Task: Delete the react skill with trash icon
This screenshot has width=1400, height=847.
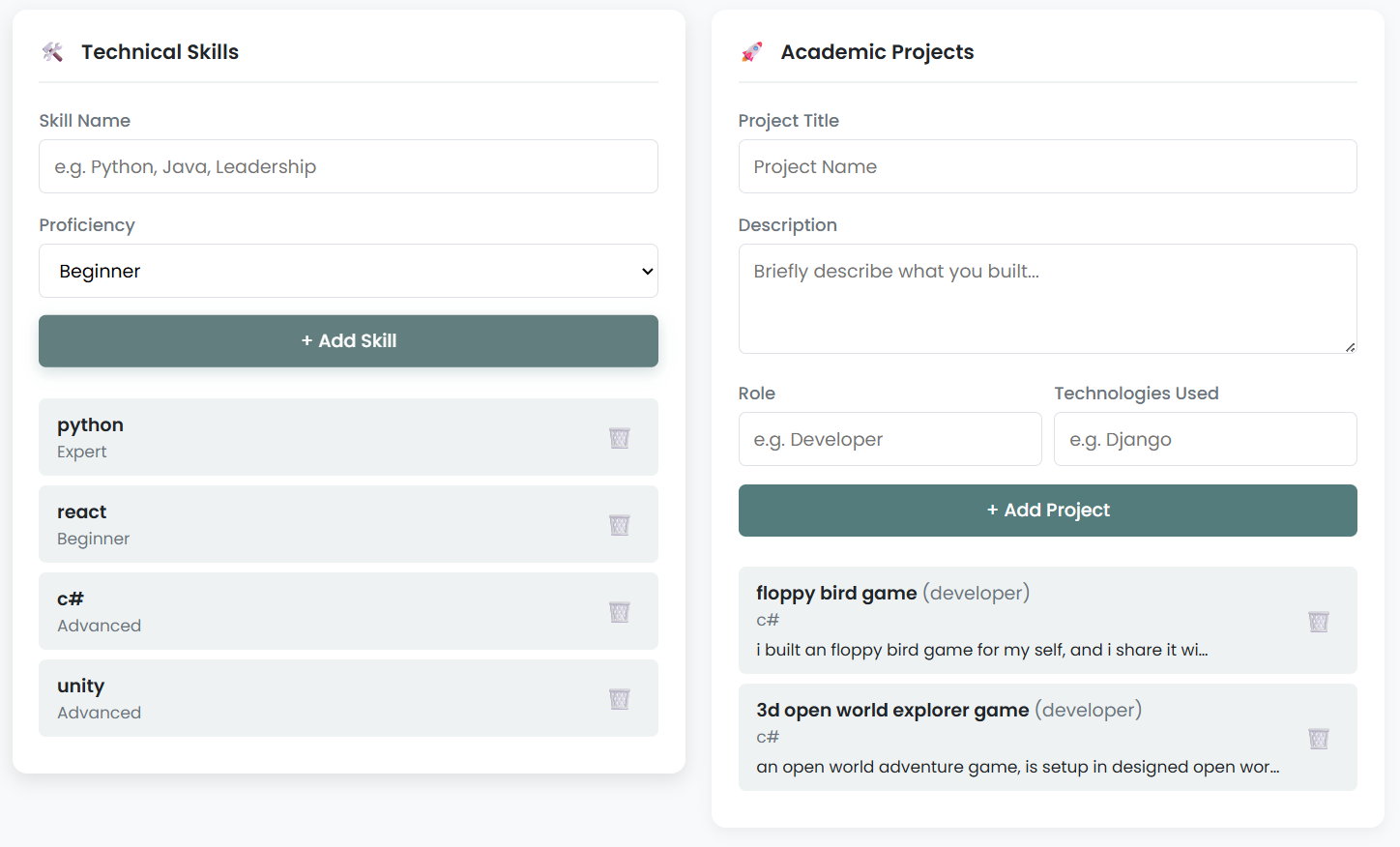Action: pos(620,525)
